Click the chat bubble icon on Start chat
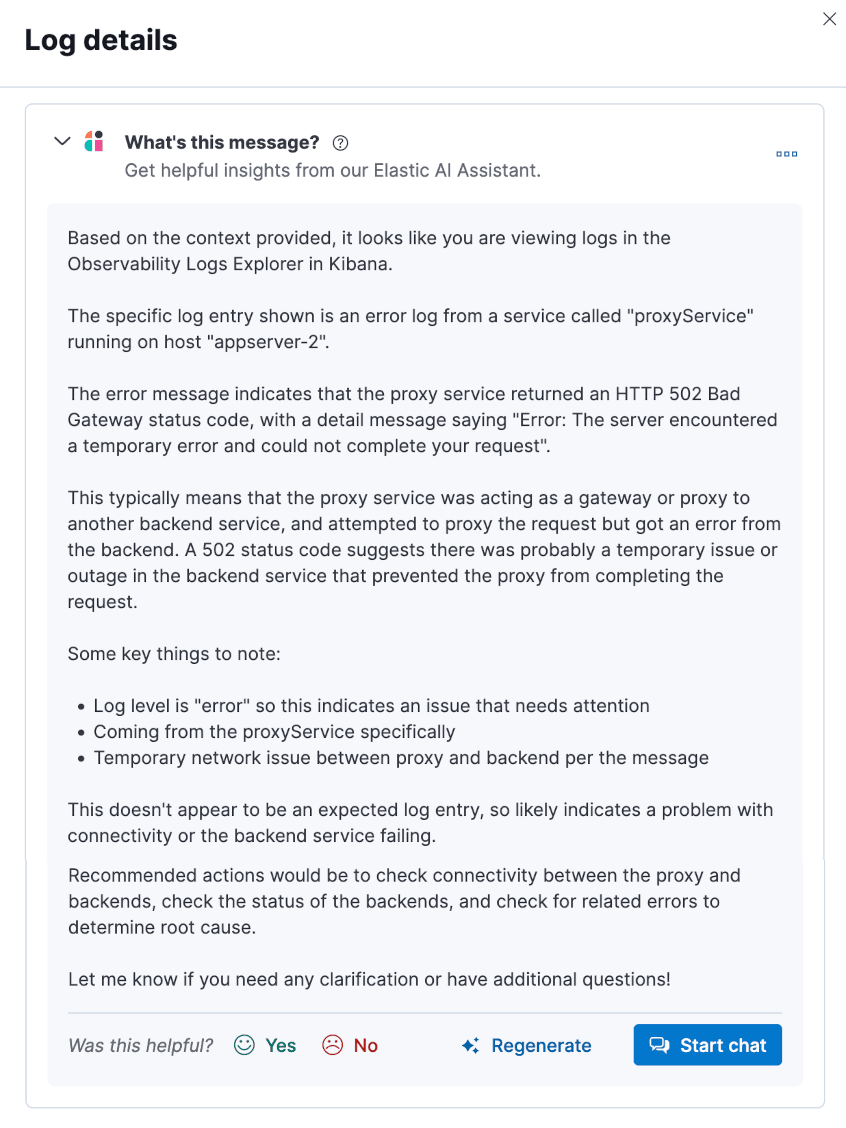Screen dimensions: 846x1128 tap(660, 1044)
